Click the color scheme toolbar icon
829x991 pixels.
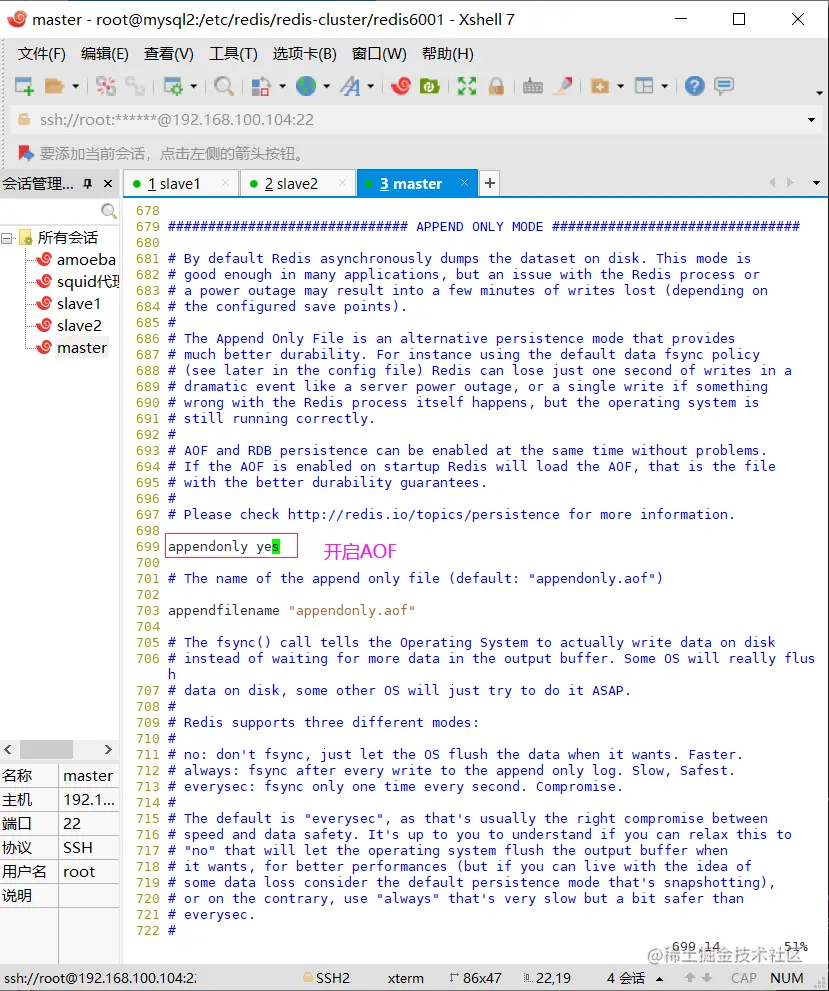pyautogui.click(x=261, y=86)
